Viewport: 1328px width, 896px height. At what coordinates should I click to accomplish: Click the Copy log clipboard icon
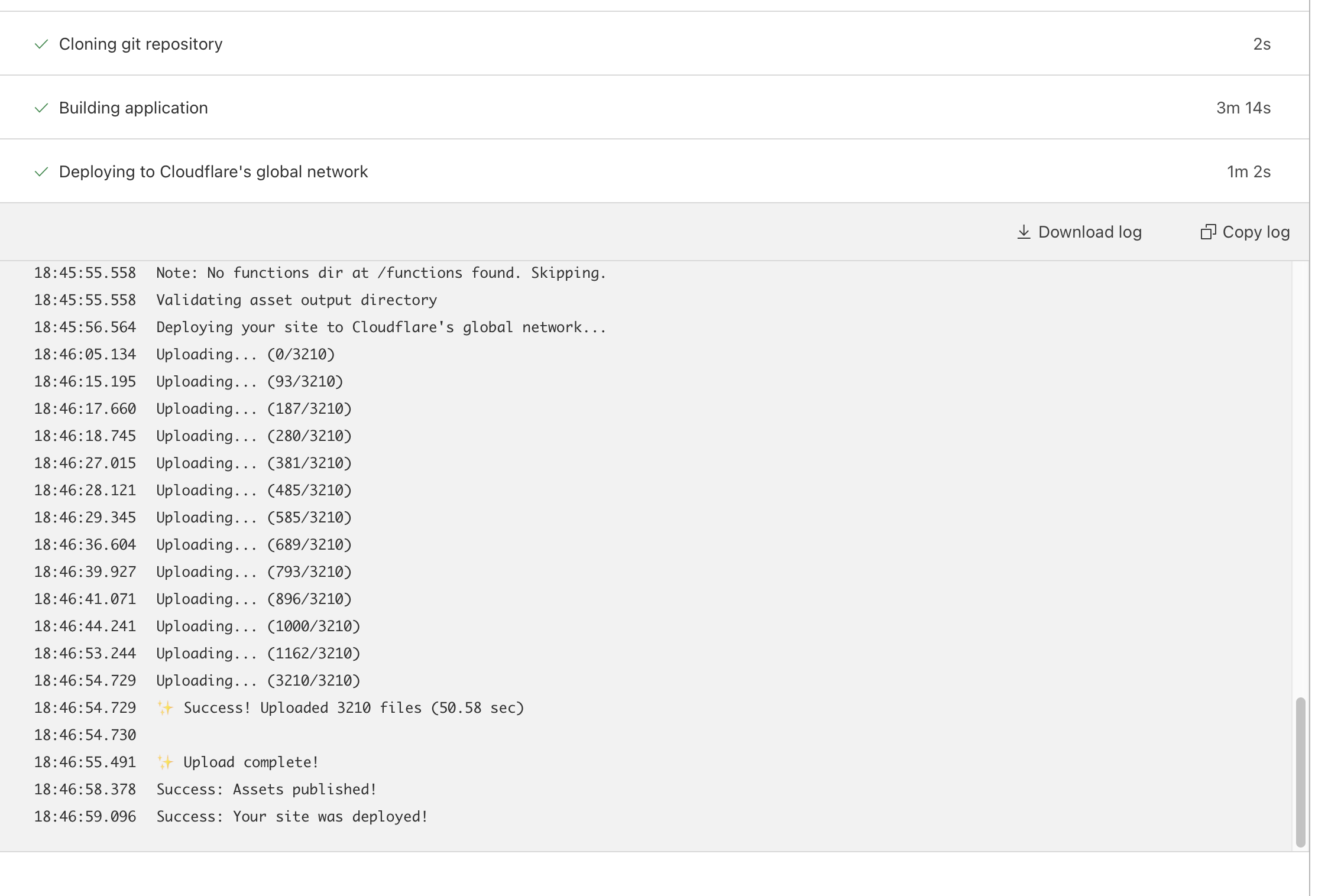[1208, 232]
